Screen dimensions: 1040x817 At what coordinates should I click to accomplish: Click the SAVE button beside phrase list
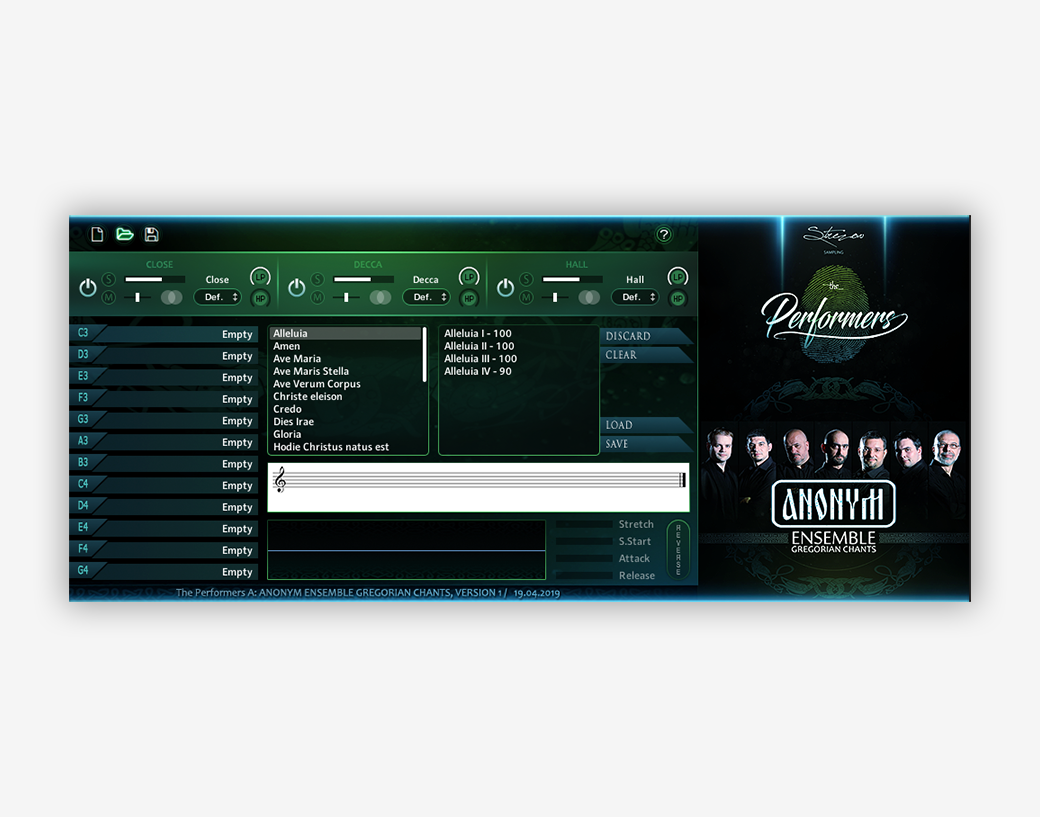pyautogui.click(x=645, y=444)
